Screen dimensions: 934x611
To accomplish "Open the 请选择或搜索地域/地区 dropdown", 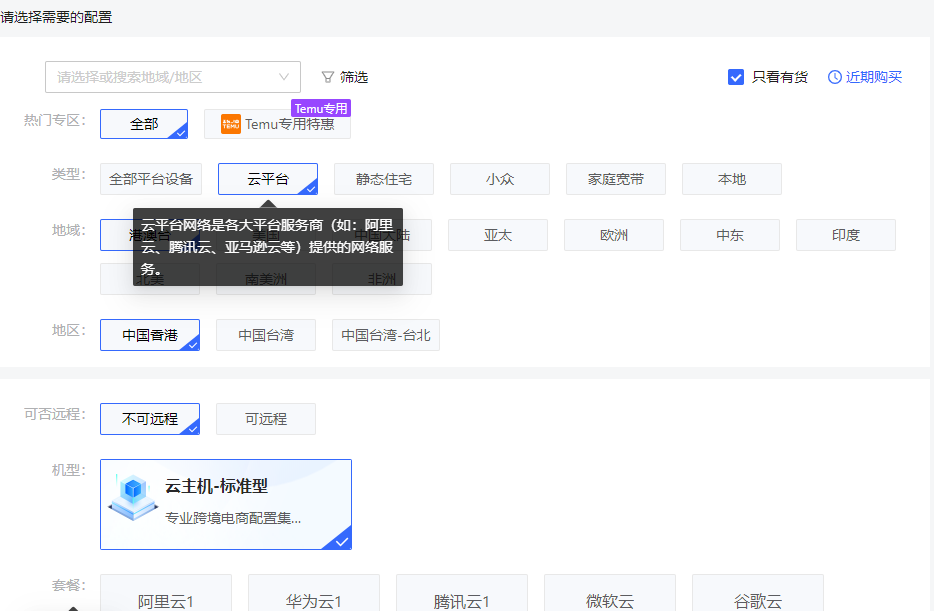I will 173,77.
